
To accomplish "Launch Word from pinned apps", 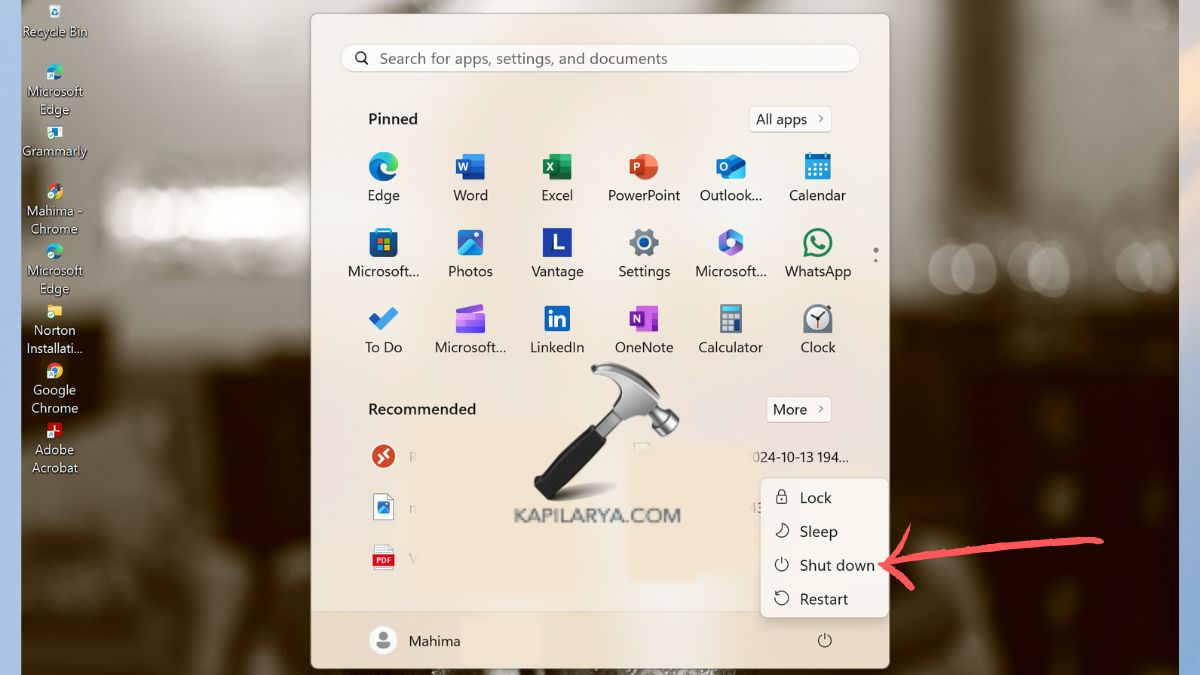I will click(x=470, y=177).
